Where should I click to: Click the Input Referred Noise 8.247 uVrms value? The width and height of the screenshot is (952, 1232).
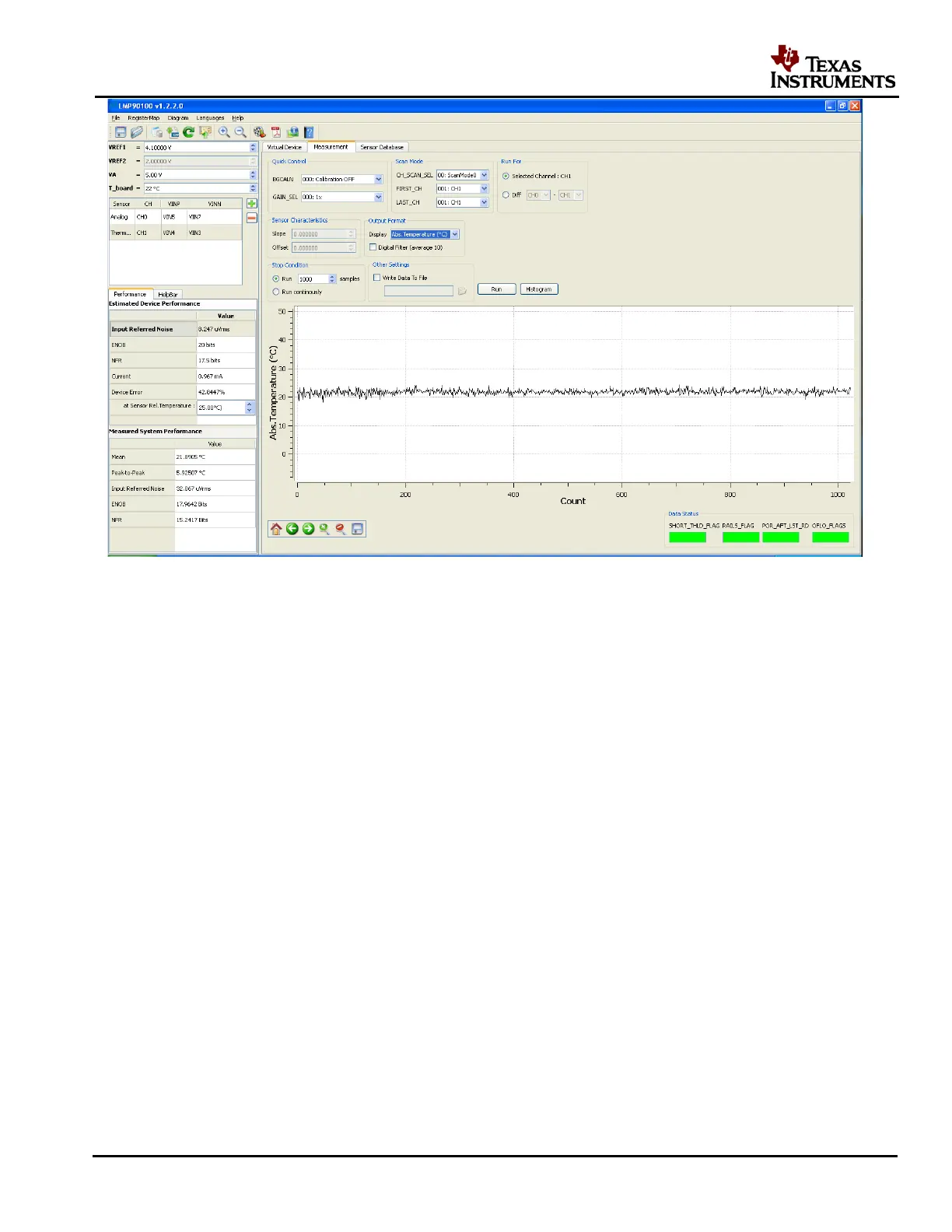(226, 329)
